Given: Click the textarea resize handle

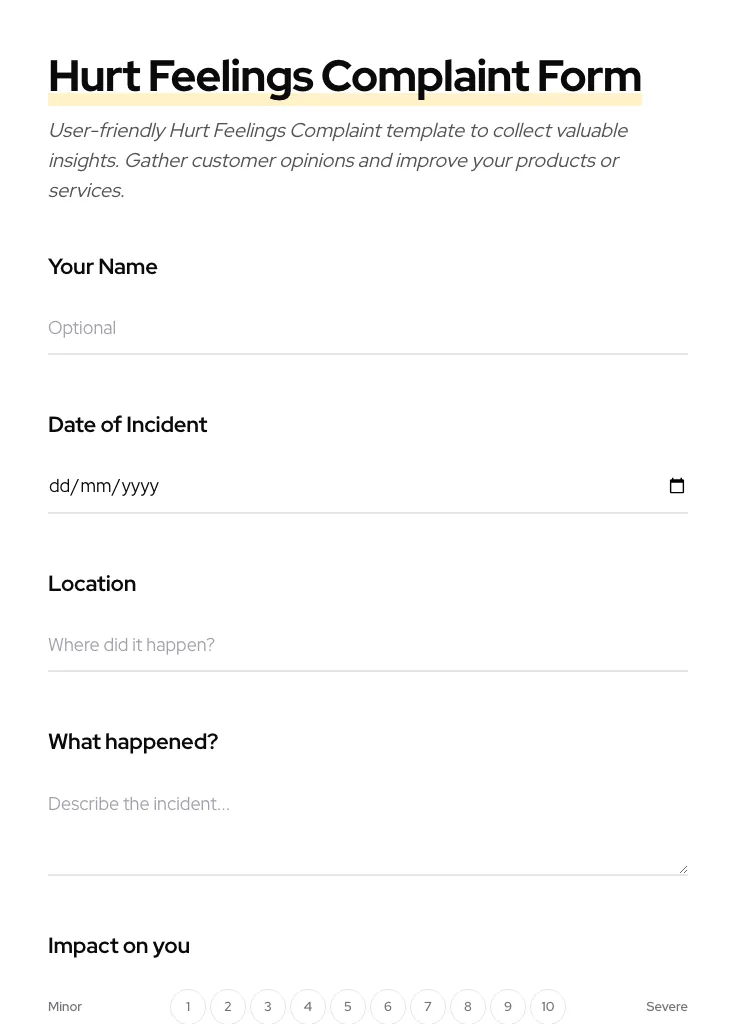Looking at the screenshot, I should point(684,868).
